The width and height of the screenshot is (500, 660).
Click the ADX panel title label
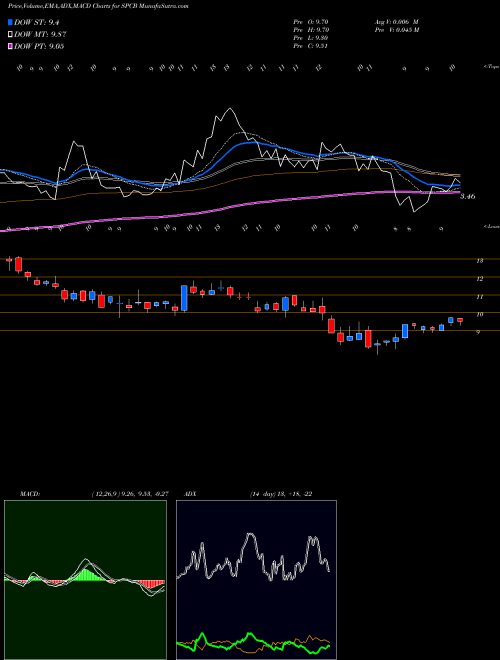[x=190, y=493]
